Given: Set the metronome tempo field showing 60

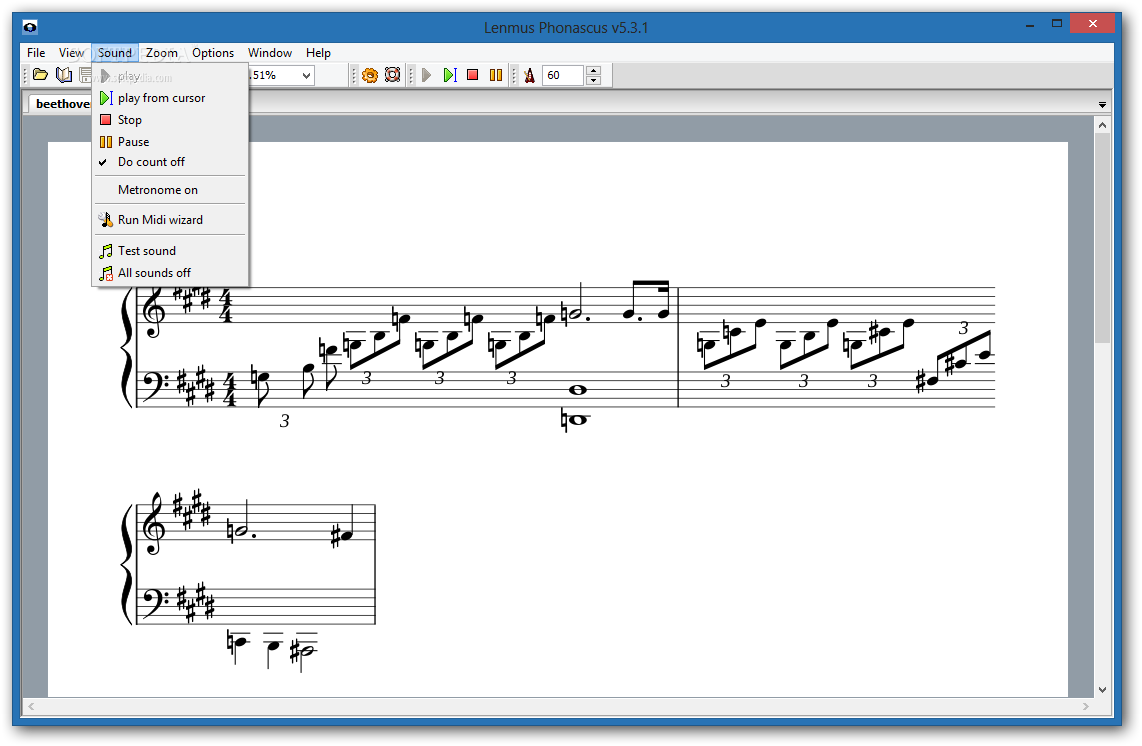Looking at the screenshot, I should coord(562,75).
